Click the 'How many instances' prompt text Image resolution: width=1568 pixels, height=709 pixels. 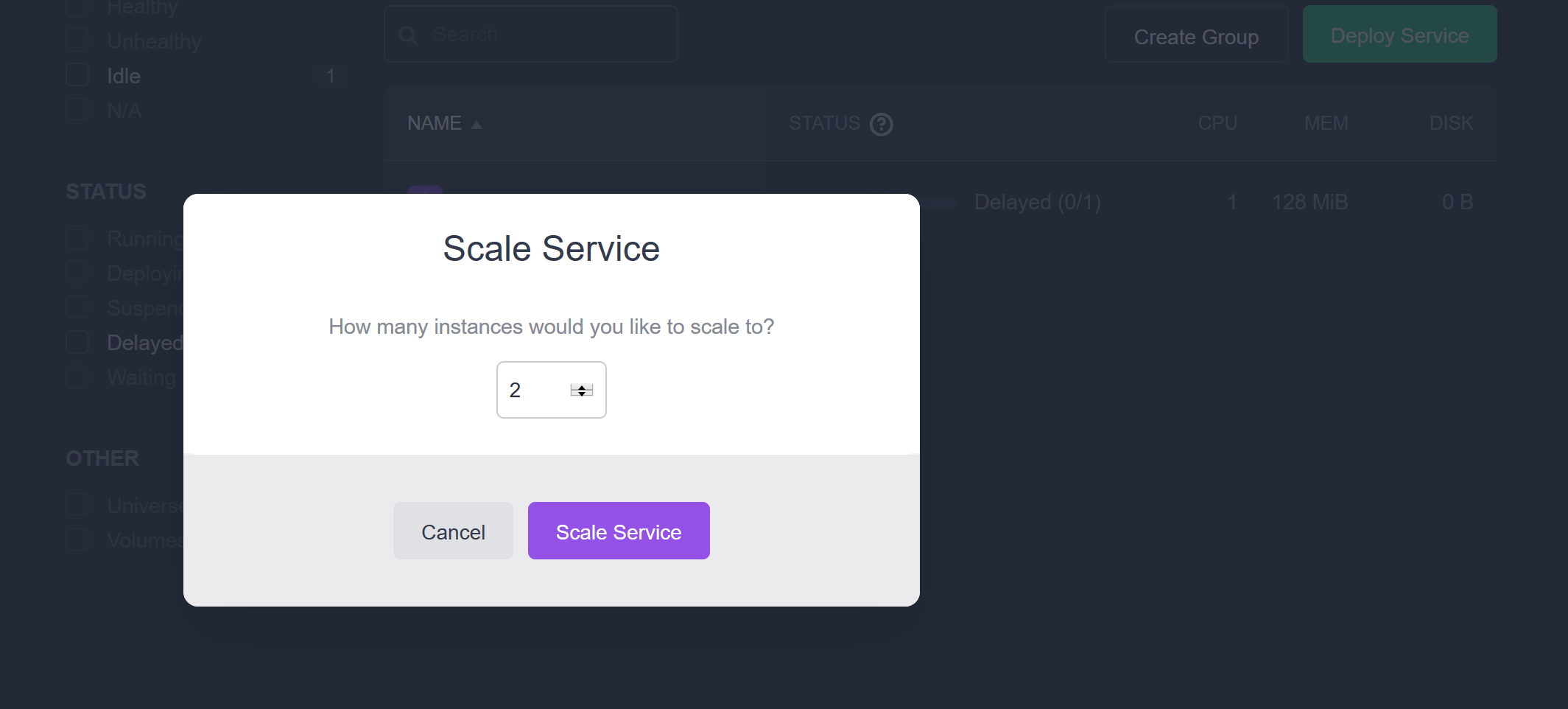(551, 326)
